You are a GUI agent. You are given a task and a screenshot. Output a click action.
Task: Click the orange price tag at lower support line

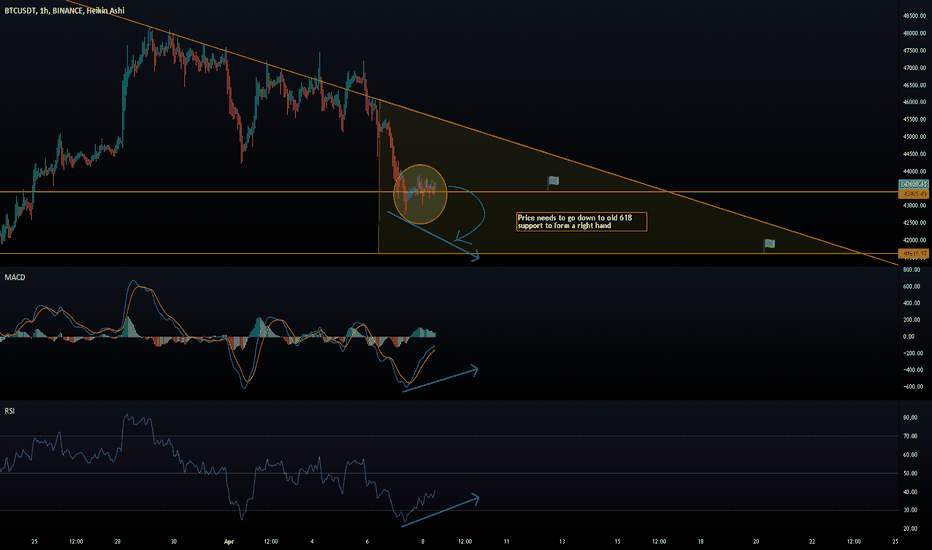tap(913, 254)
